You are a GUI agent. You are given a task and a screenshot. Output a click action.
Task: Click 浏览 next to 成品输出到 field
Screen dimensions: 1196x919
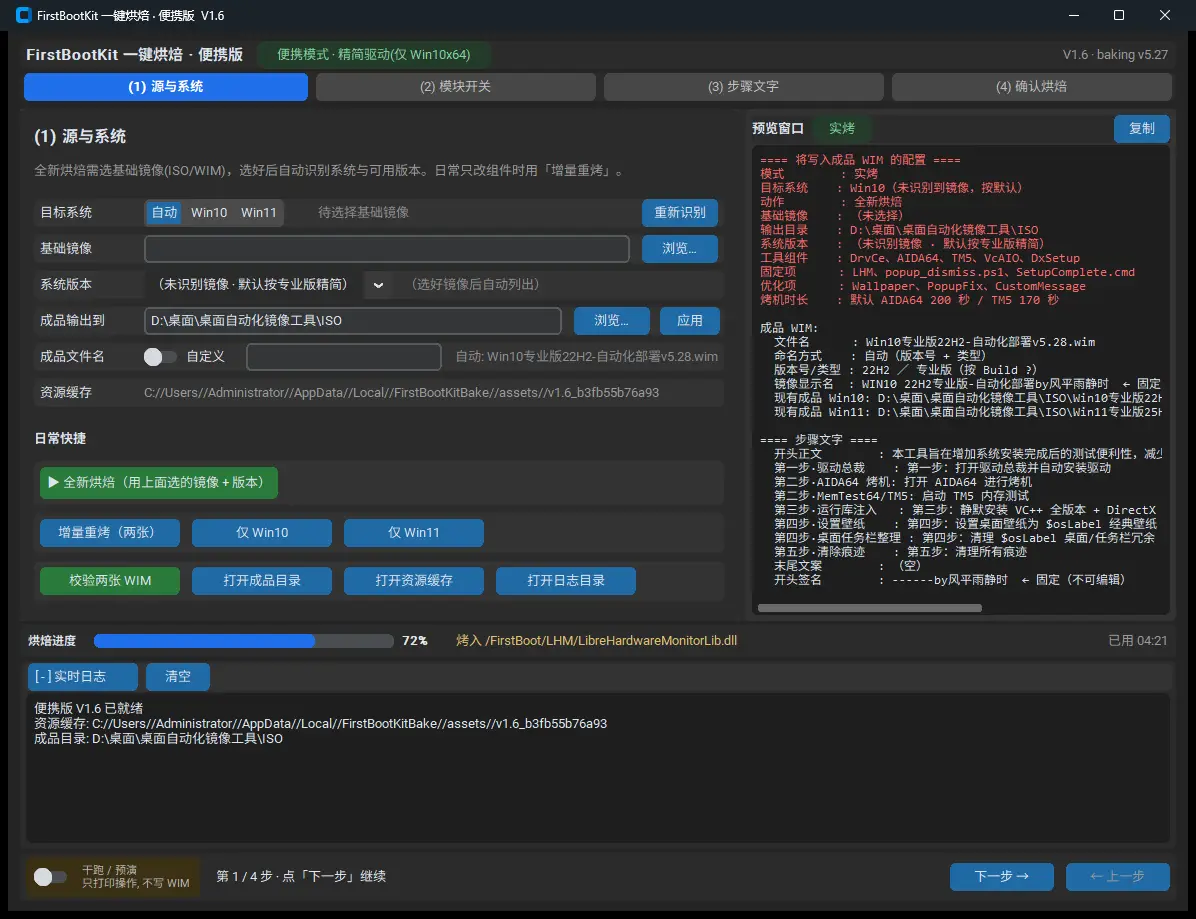612,320
